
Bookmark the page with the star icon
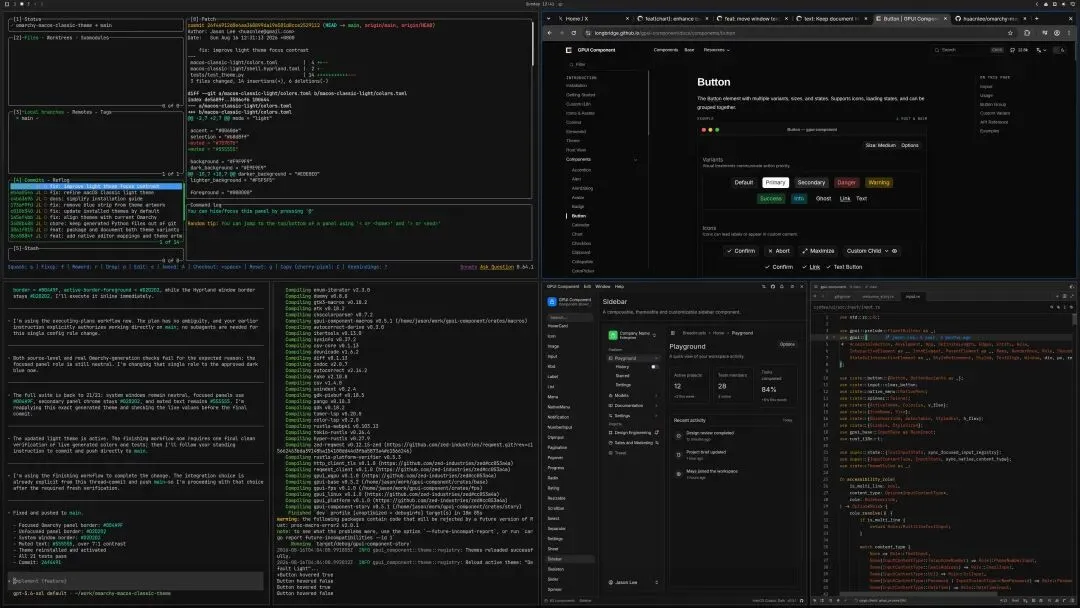1010,33
